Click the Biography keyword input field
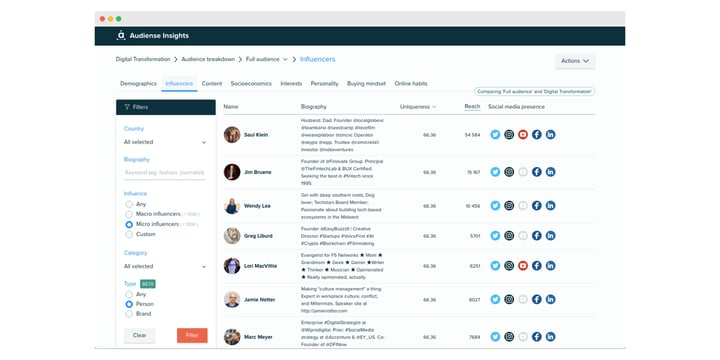The image size is (720, 360). pos(164,173)
